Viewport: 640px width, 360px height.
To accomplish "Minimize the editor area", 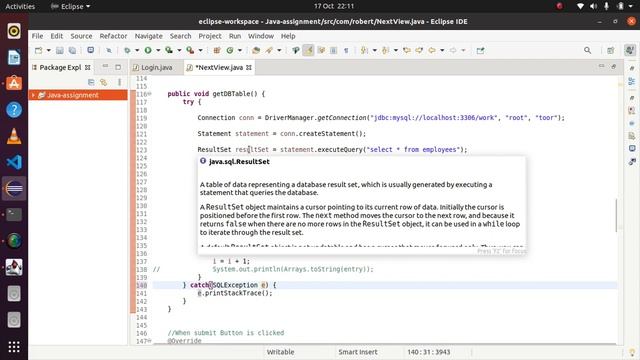I will tap(601, 66).
